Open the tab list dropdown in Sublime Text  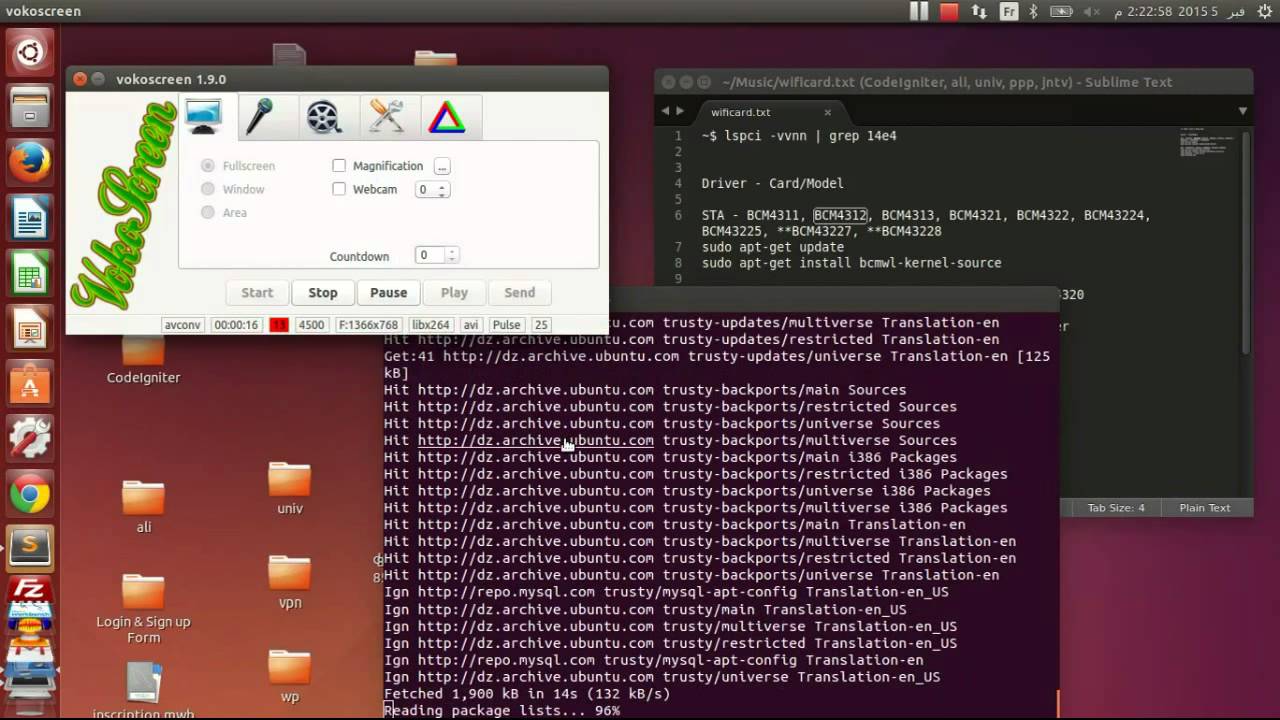(x=1243, y=111)
